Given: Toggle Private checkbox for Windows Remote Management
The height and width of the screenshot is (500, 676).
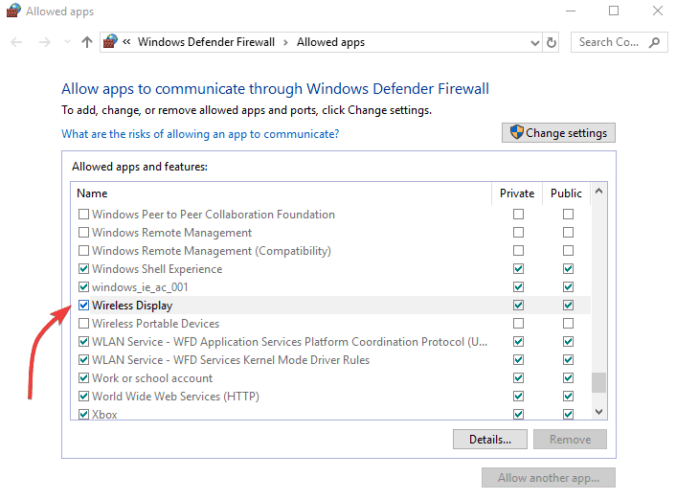Looking at the screenshot, I should pyautogui.click(x=518, y=233).
